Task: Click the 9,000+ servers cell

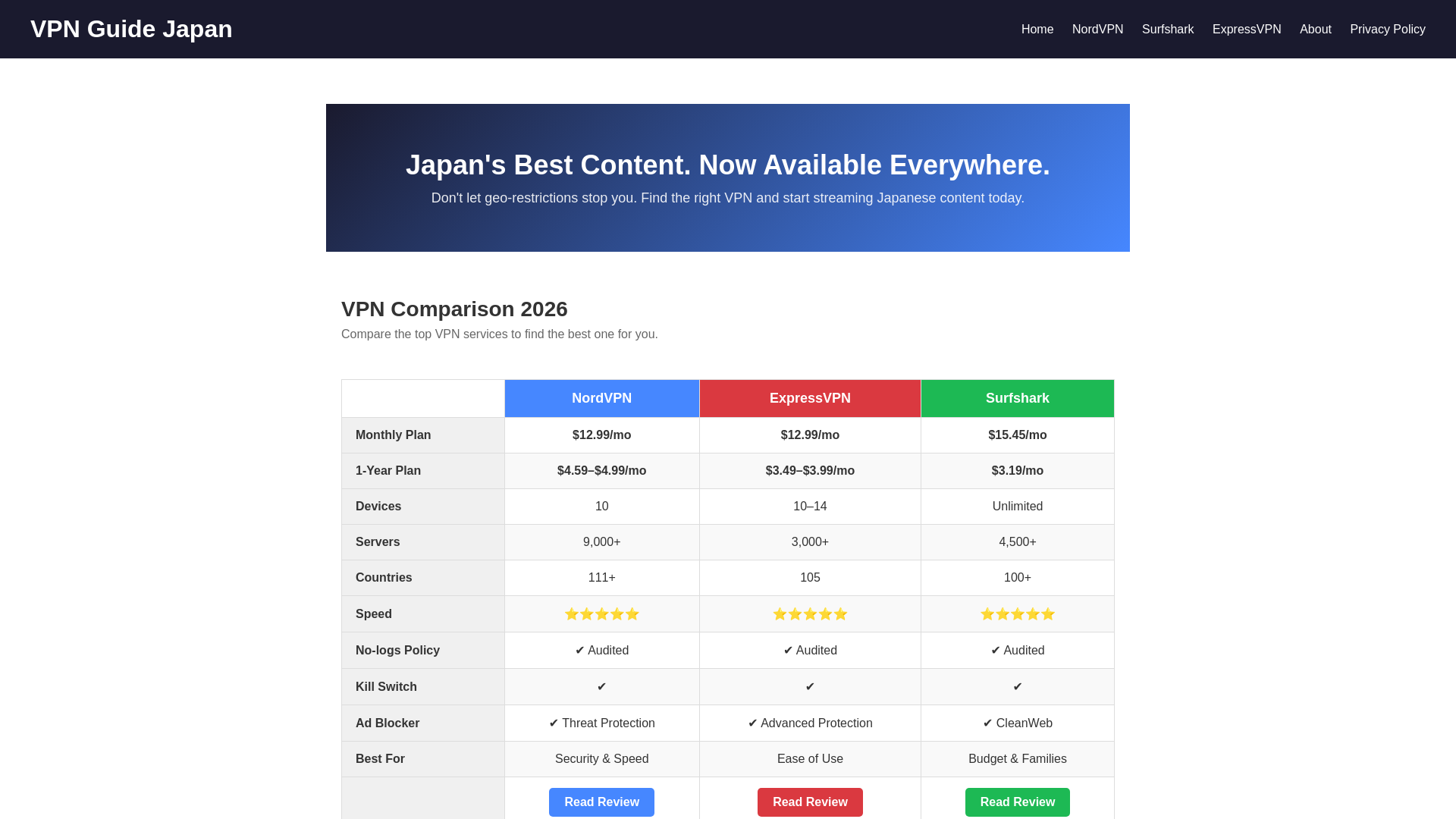Action: point(602,542)
